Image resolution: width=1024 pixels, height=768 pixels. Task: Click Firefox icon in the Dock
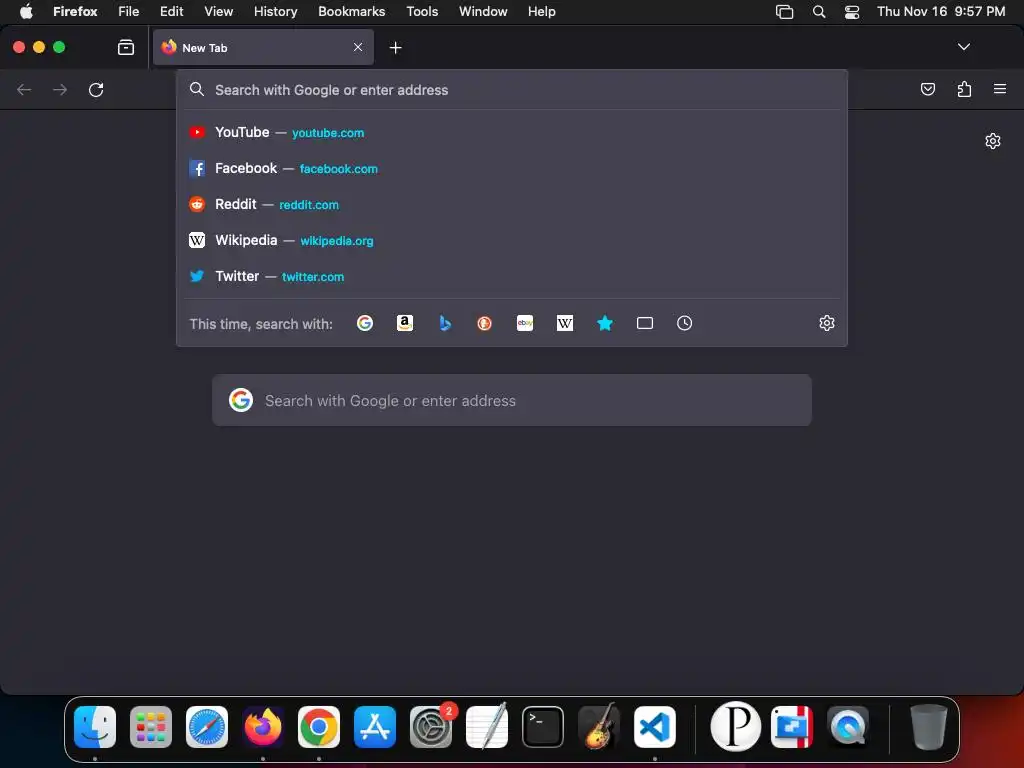(263, 727)
